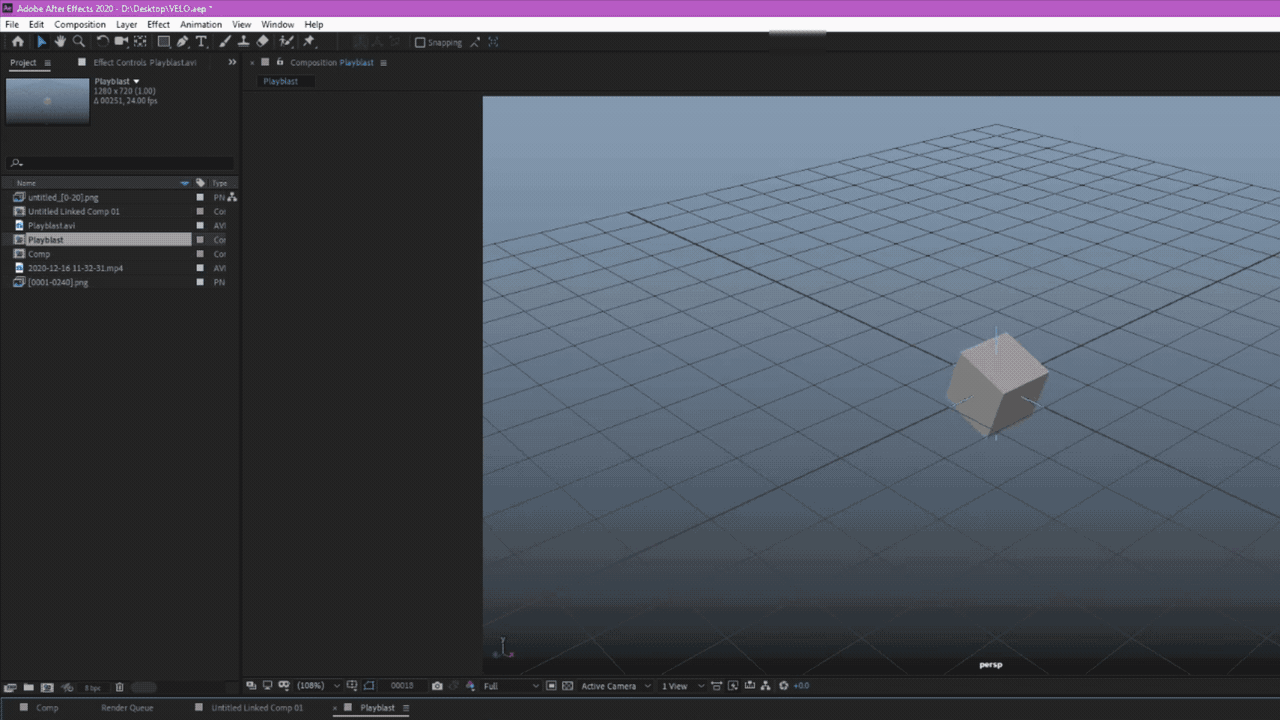This screenshot has height=720, width=1280.
Task: Toggle label color of Comp item
Action: pyautogui.click(x=200, y=254)
